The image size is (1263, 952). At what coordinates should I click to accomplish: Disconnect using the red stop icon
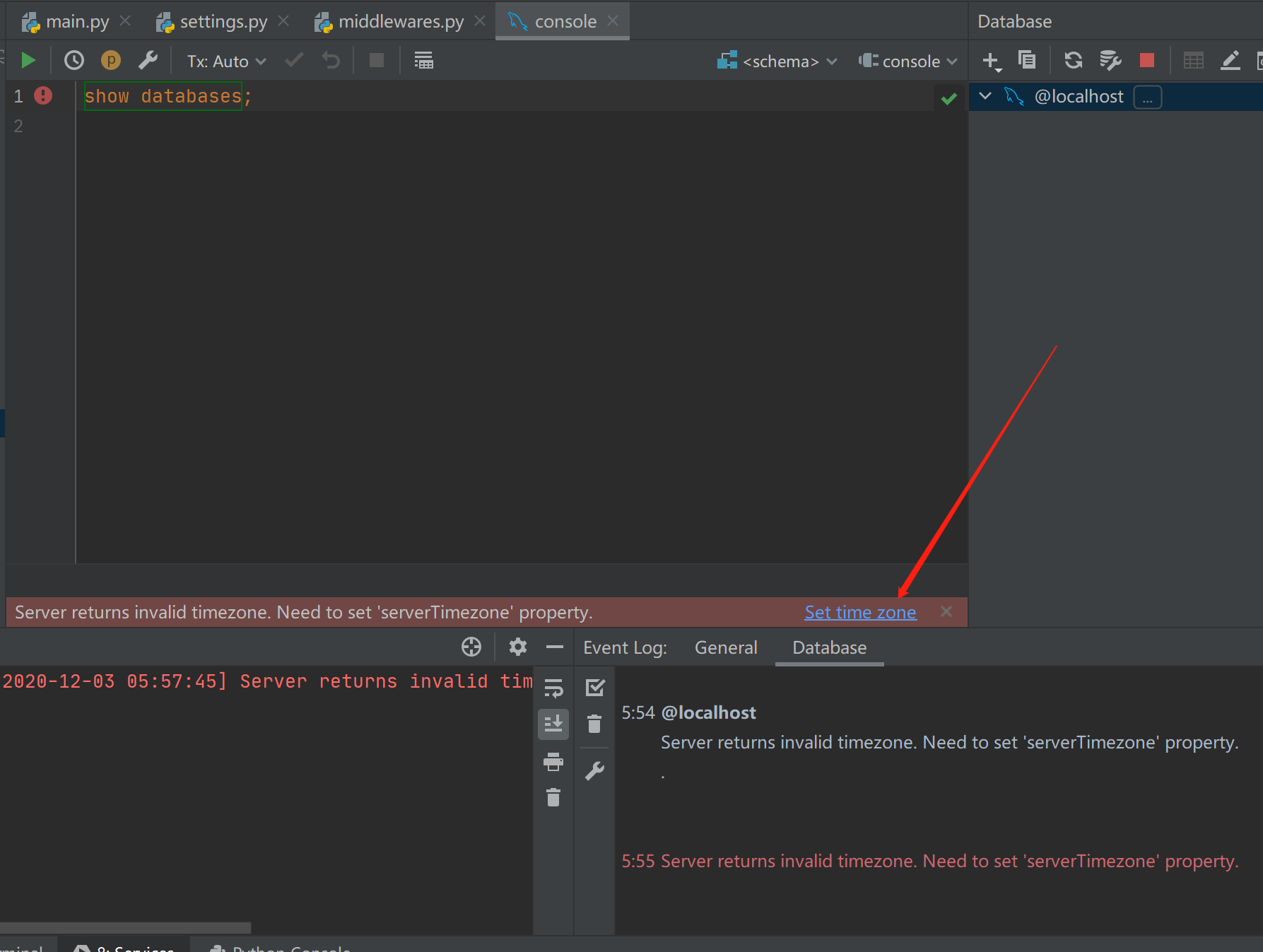1147,61
